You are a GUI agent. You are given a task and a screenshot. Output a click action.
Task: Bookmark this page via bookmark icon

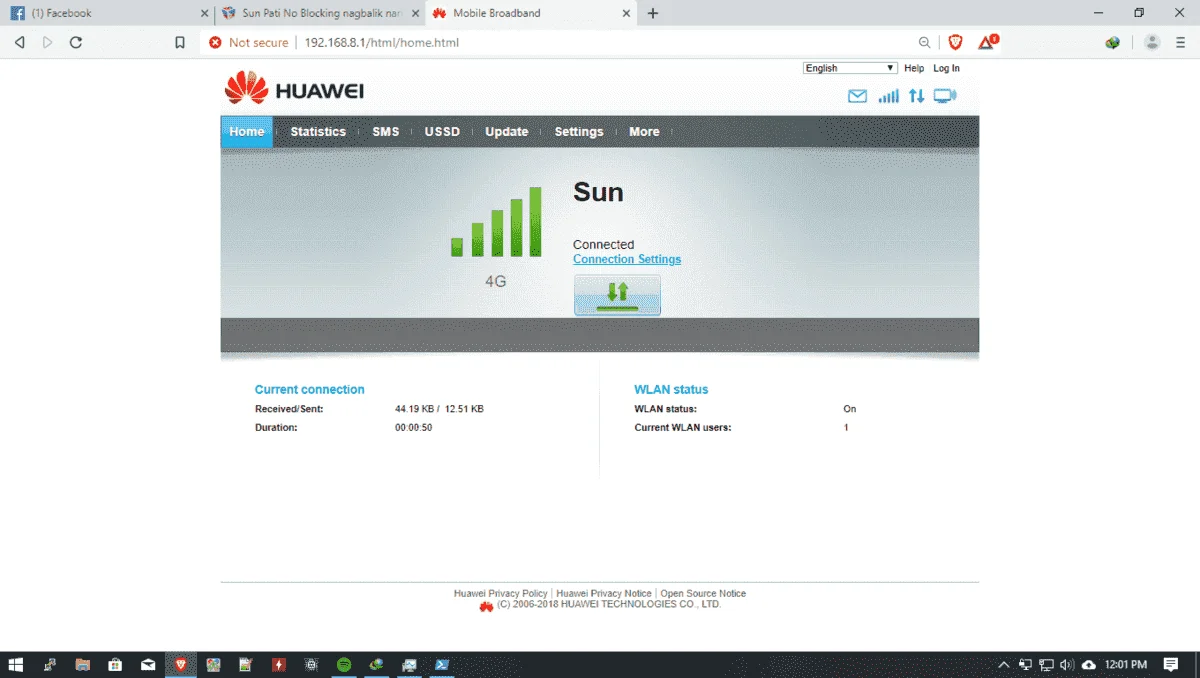coord(180,42)
